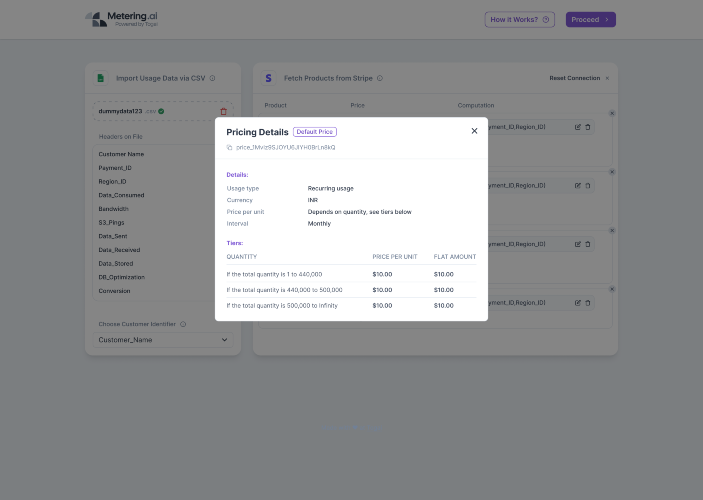Select the Bandwidth header

click(x=113, y=209)
